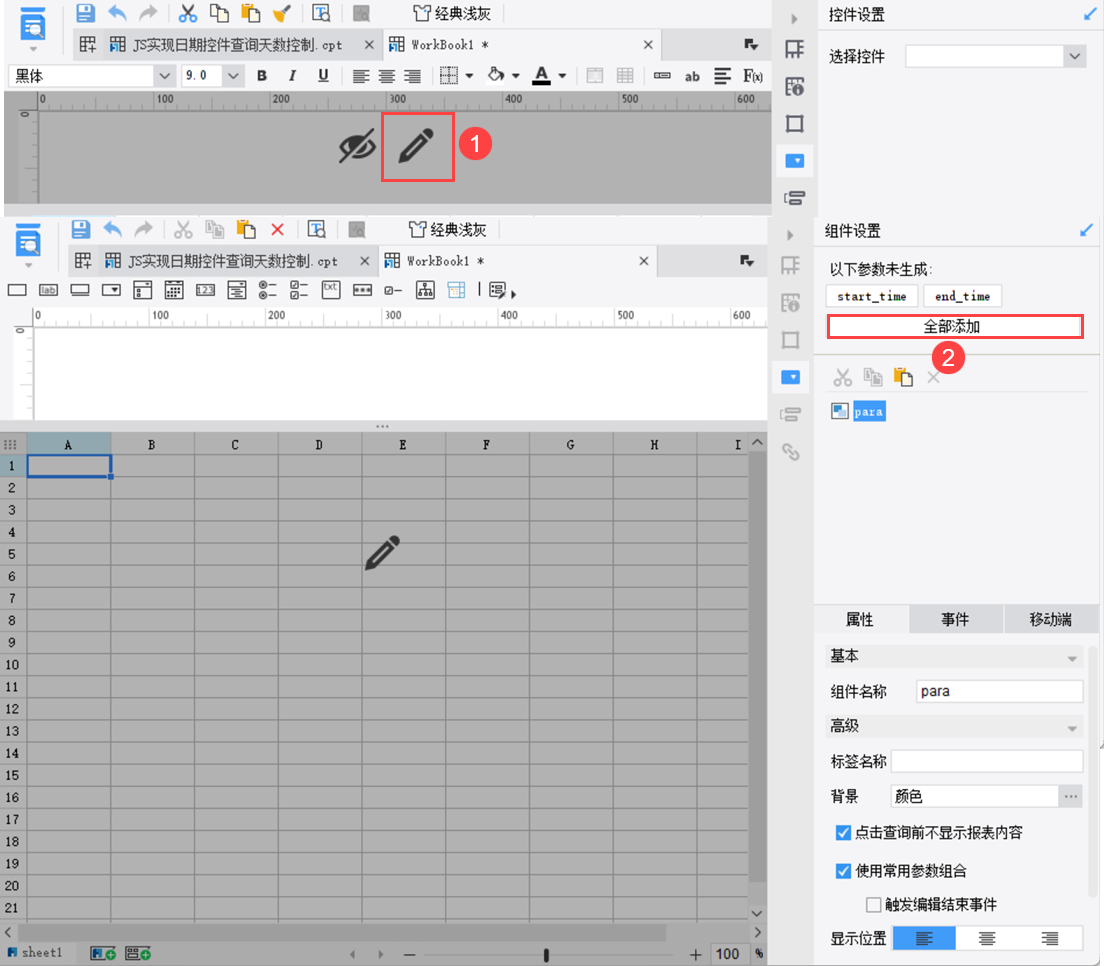Set 显示位置 to left alignment
The height and width of the screenshot is (966, 1104).
click(924, 939)
